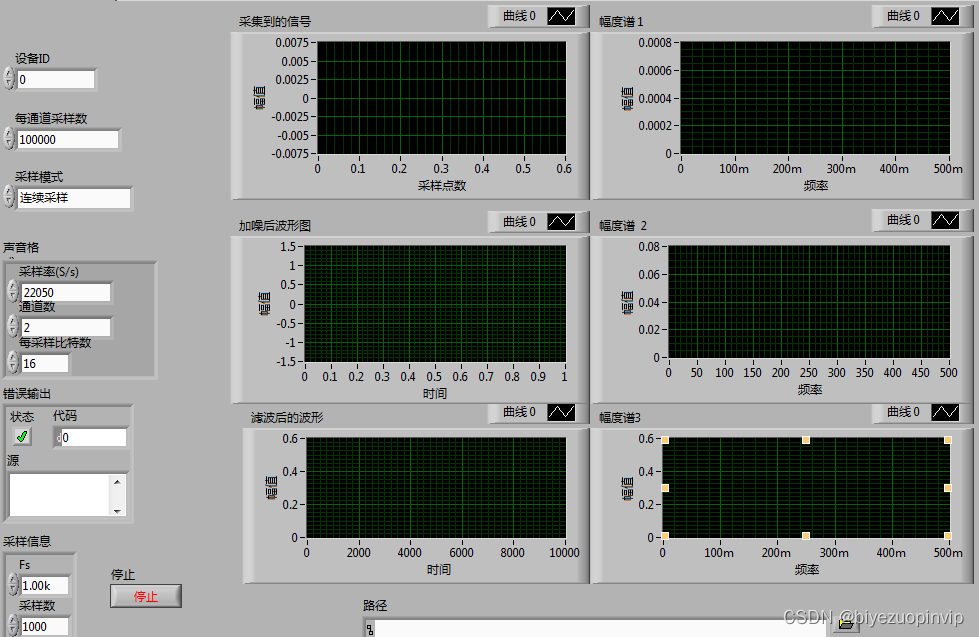Click the 采样数 field showing 1000
The width and height of the screenshot is (979, 637).
point(45,626)
